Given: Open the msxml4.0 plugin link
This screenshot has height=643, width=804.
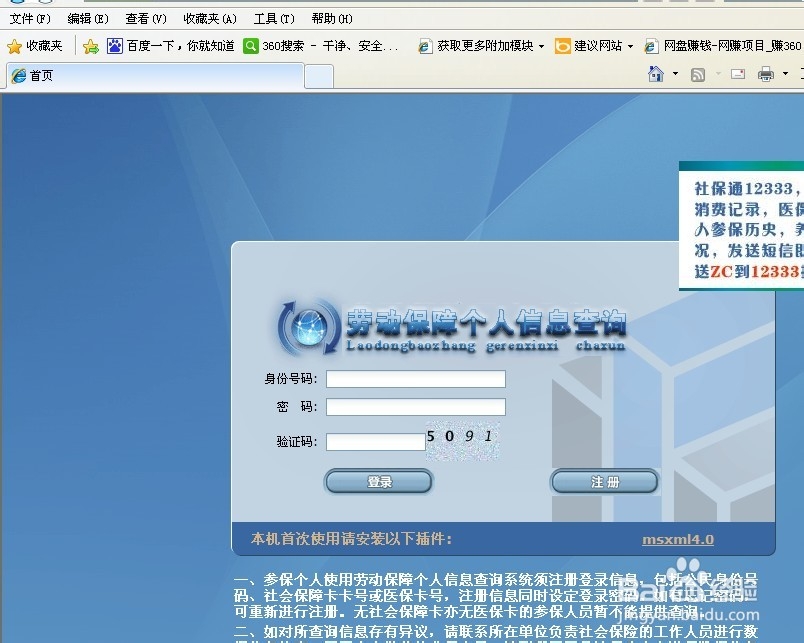Looking at the screenshot, I should click(678, 539).
